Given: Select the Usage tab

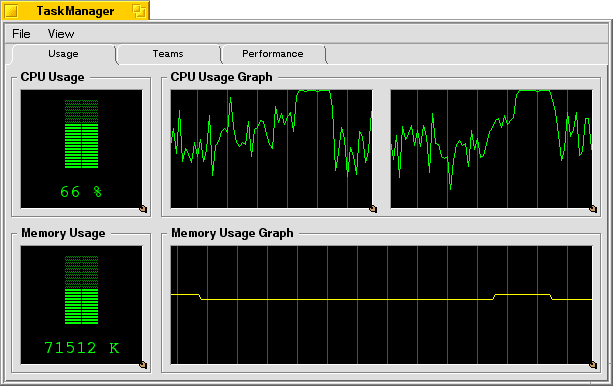Looking at the screenshot, I should point(63,54).
